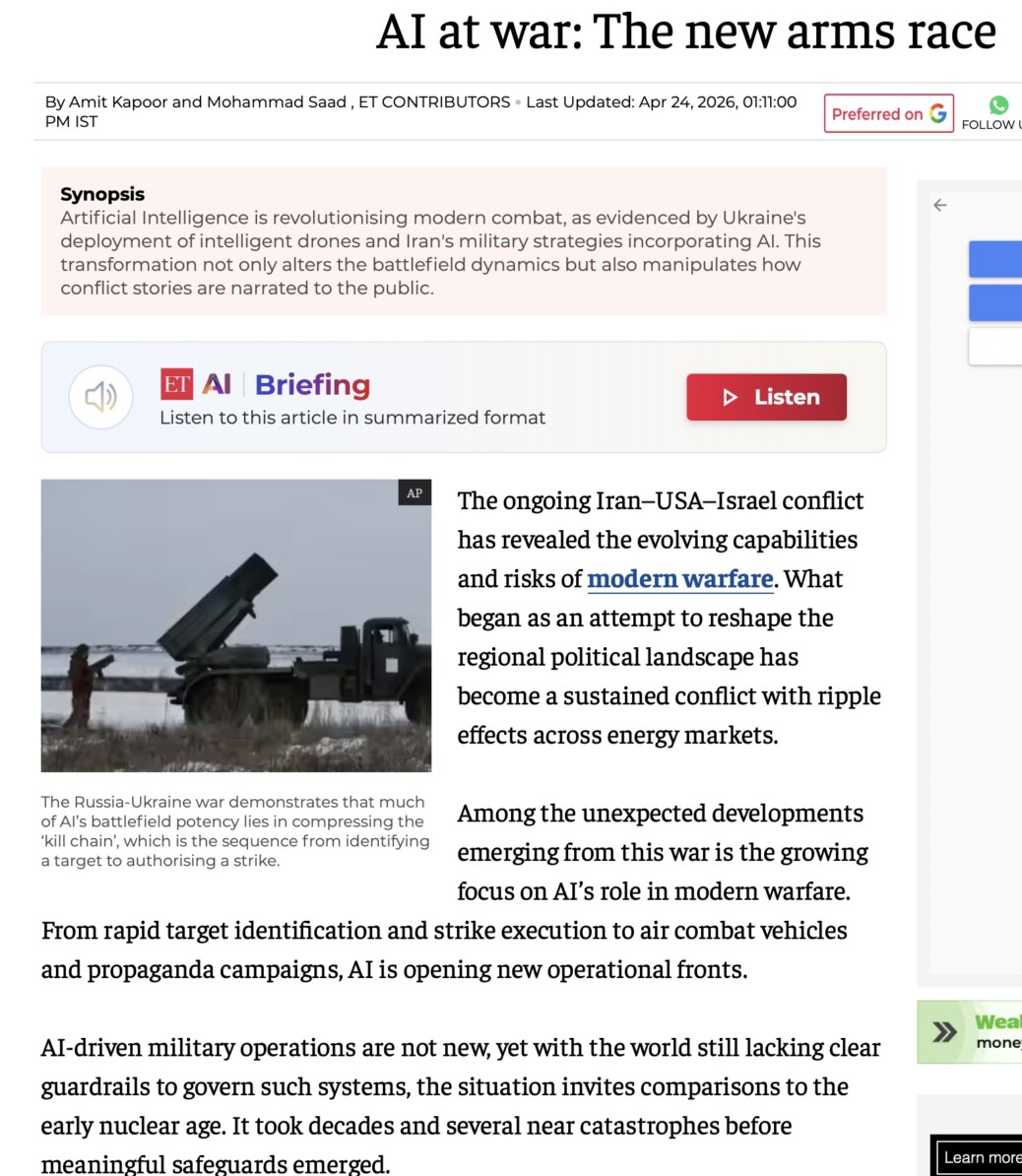Open author Mohammad Saad's profile
This screenshot has height=1176, width=1022.
click(277, 102)
